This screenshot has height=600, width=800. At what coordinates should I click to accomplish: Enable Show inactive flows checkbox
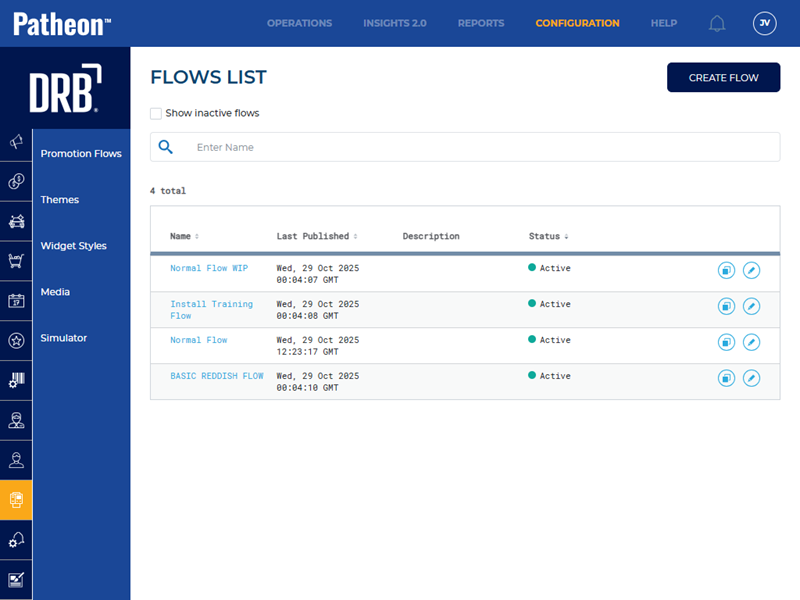click(156, 114)
